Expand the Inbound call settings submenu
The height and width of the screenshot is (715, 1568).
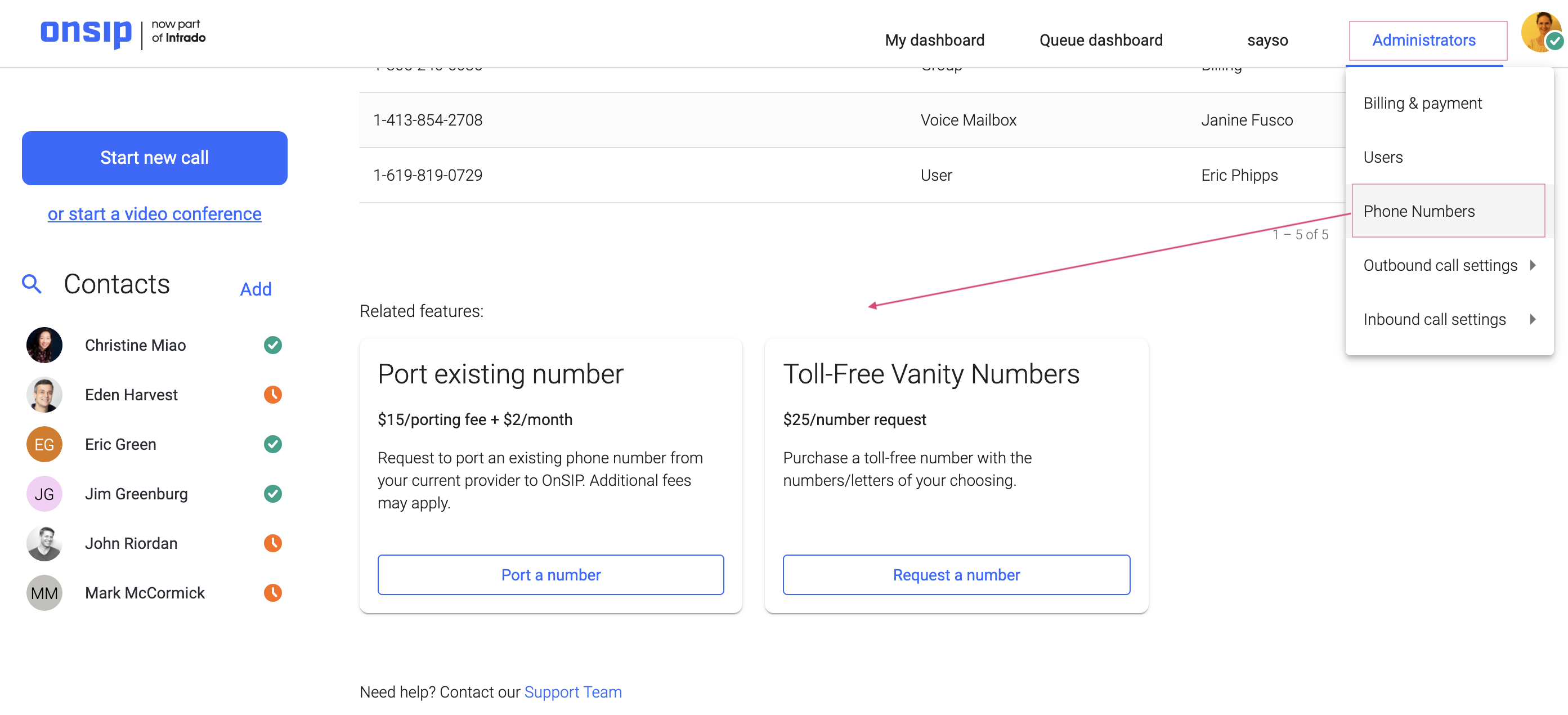pyautogui.click(x=1434, y=319)
